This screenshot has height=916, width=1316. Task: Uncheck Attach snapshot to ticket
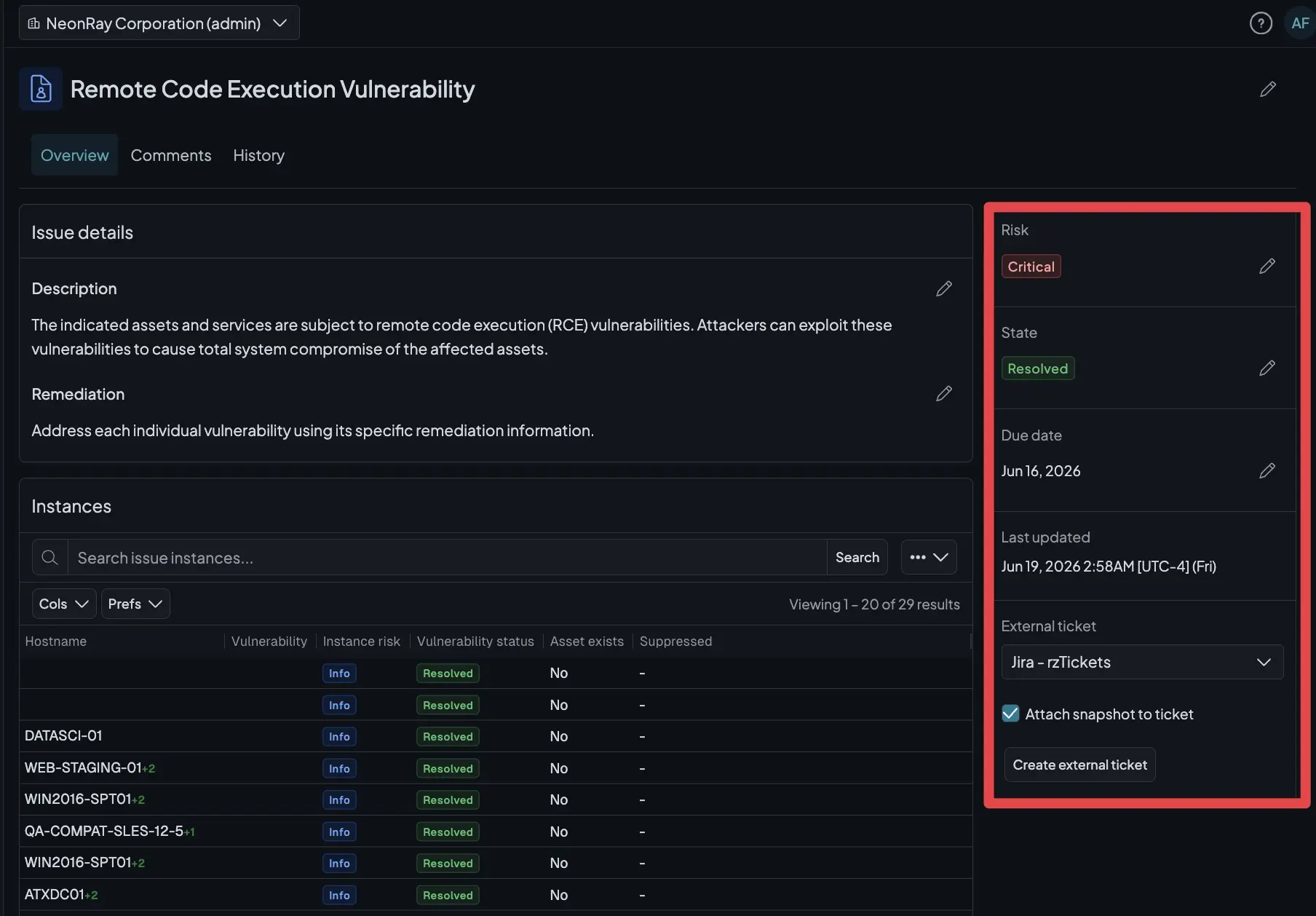1010,714
